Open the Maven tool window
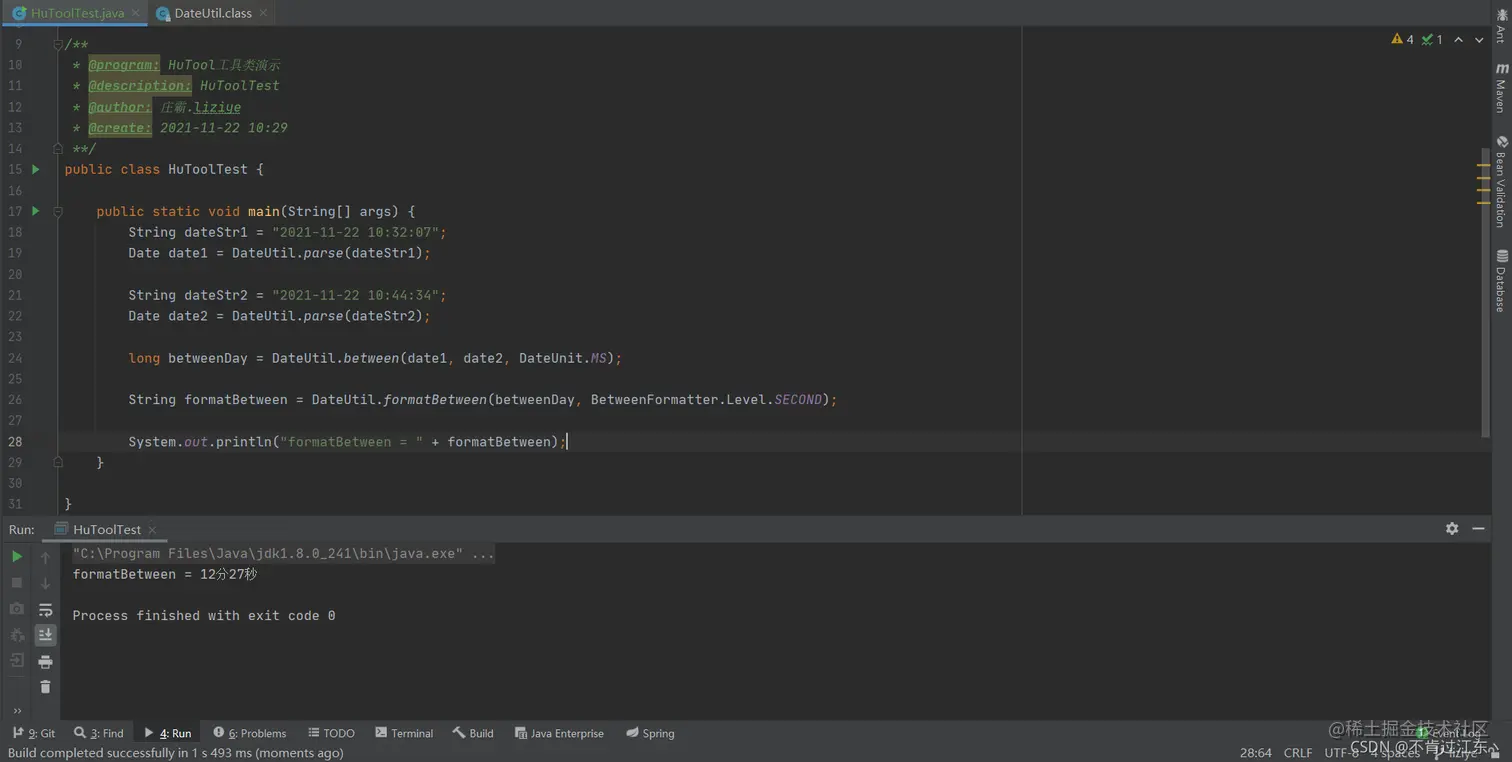This screenshot has height=762, width=1512. (1501, 87)
